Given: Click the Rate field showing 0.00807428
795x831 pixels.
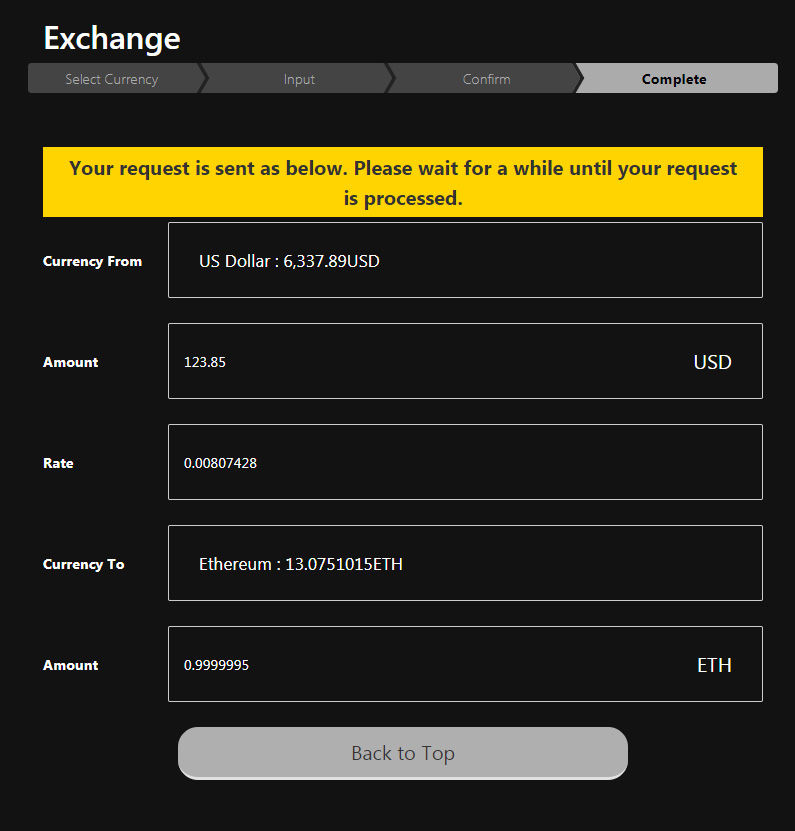Looking at the screenshot, I should 465,462.
